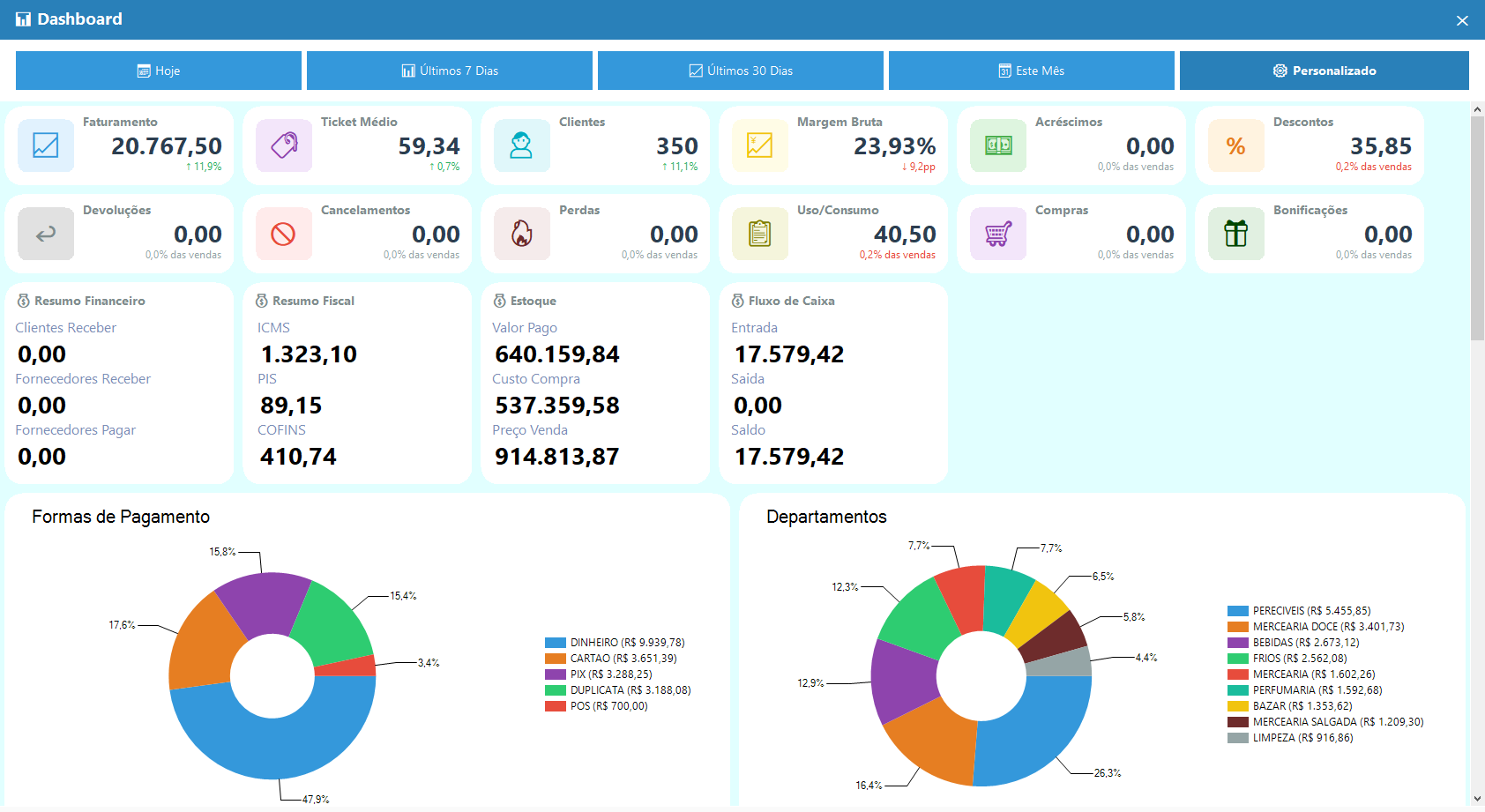This screenshot has height=812, width=1485.
Task: Open the Últimos 30 Dias view
Action: (741, 71)
